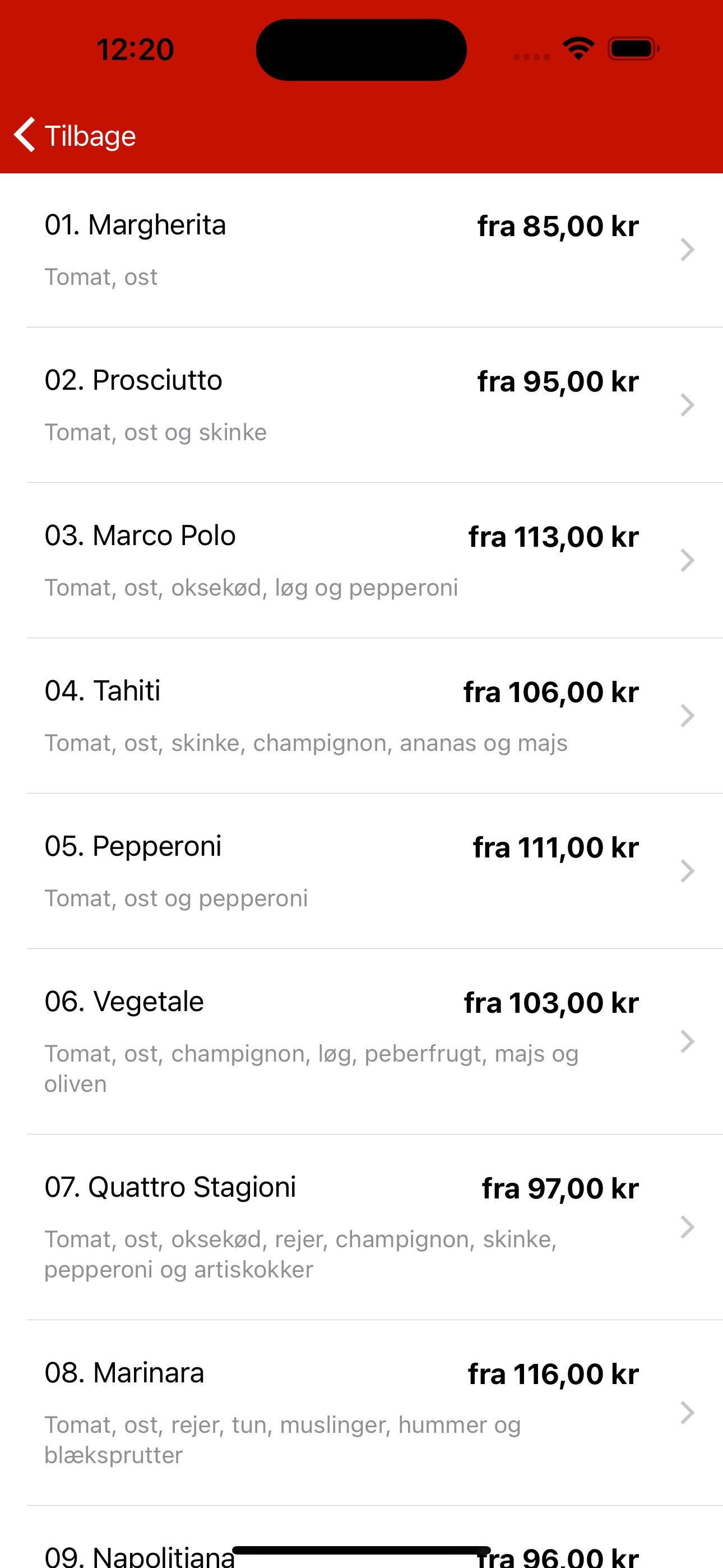Screen dimensions: 723x1568
Task: Tap the chevron beside Tahiti
Action: pyautogui.click(x=687, y=715)
